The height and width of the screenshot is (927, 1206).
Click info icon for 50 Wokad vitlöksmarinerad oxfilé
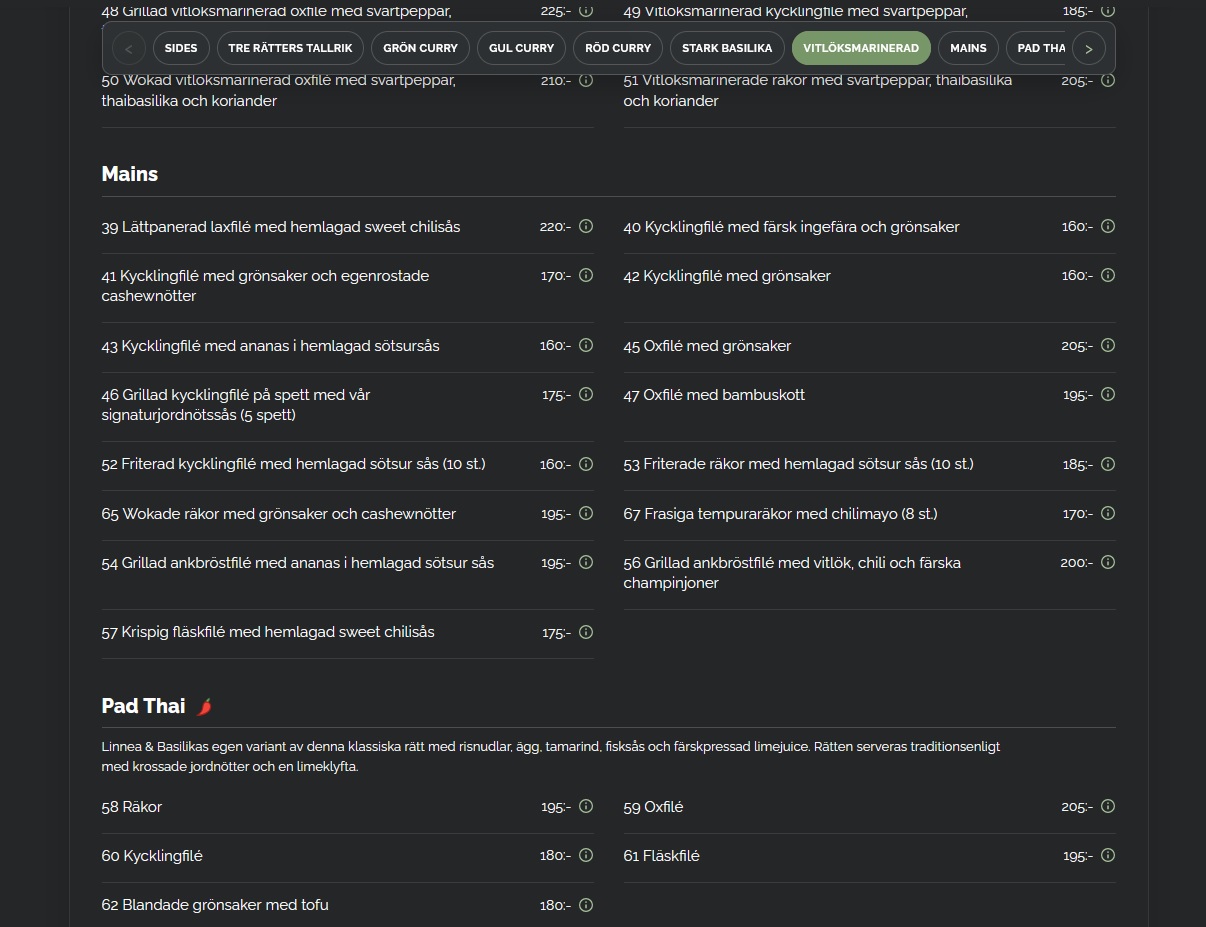click(586, 80)
